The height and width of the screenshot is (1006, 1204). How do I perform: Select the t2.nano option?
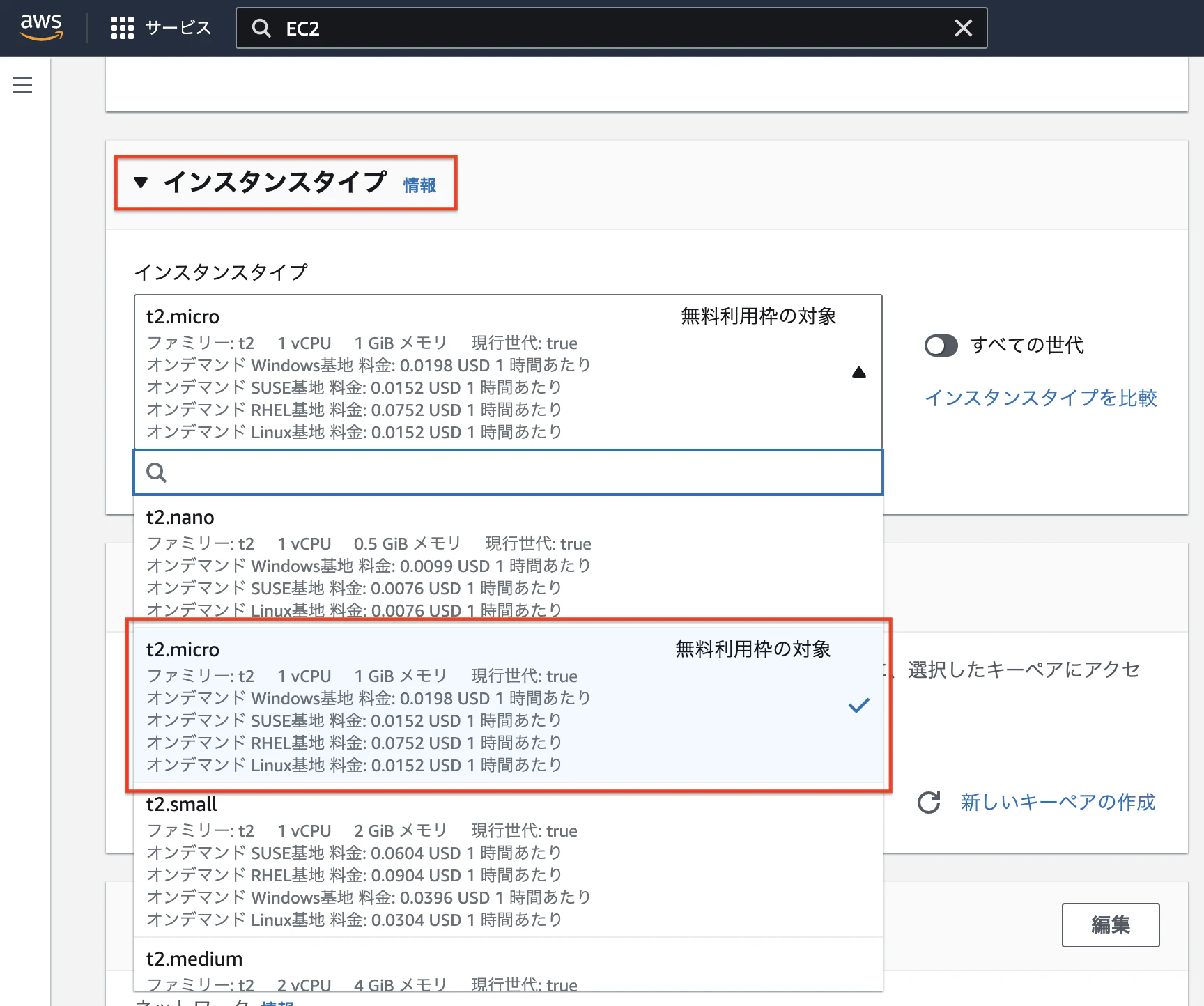[x=508, y=562]
